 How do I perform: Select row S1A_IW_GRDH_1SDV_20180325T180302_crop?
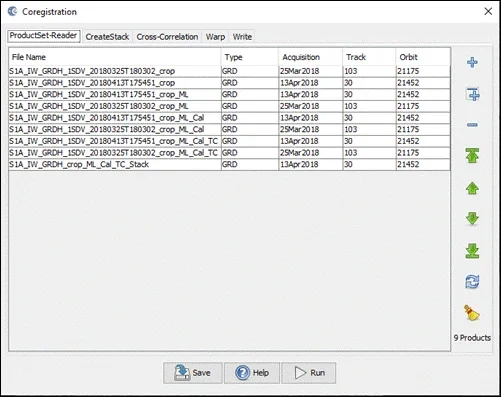tap(229, 71)
